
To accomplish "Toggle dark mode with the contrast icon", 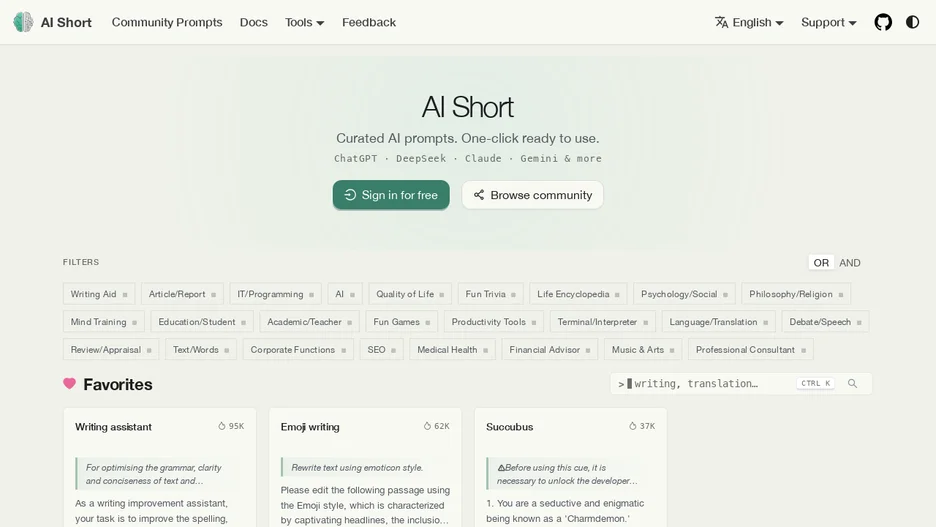I will click(x=912, y=22).
